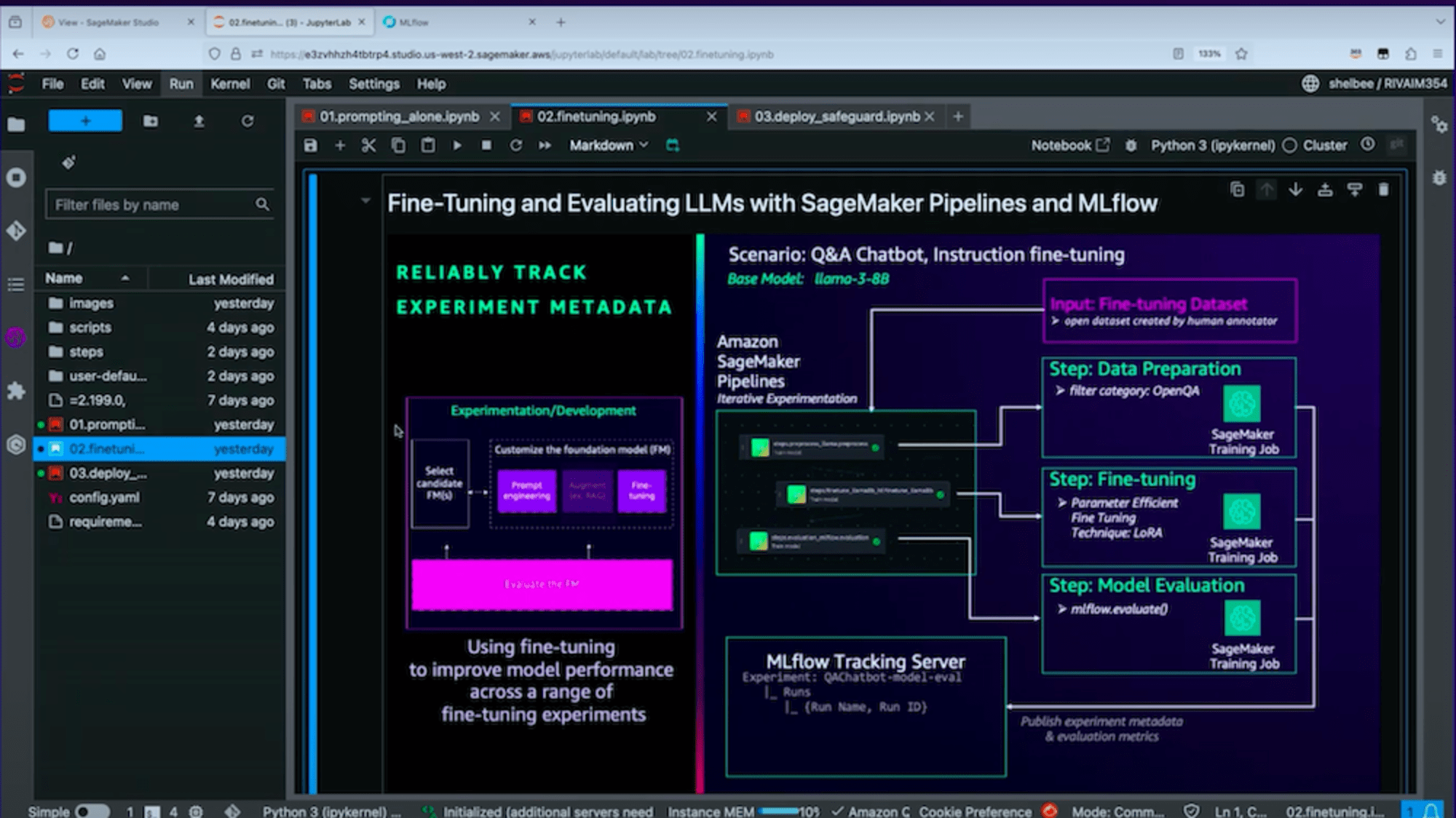Paste cell from clipboard
This screenshot has width=1456, height=818.
(x=428, y=146)
